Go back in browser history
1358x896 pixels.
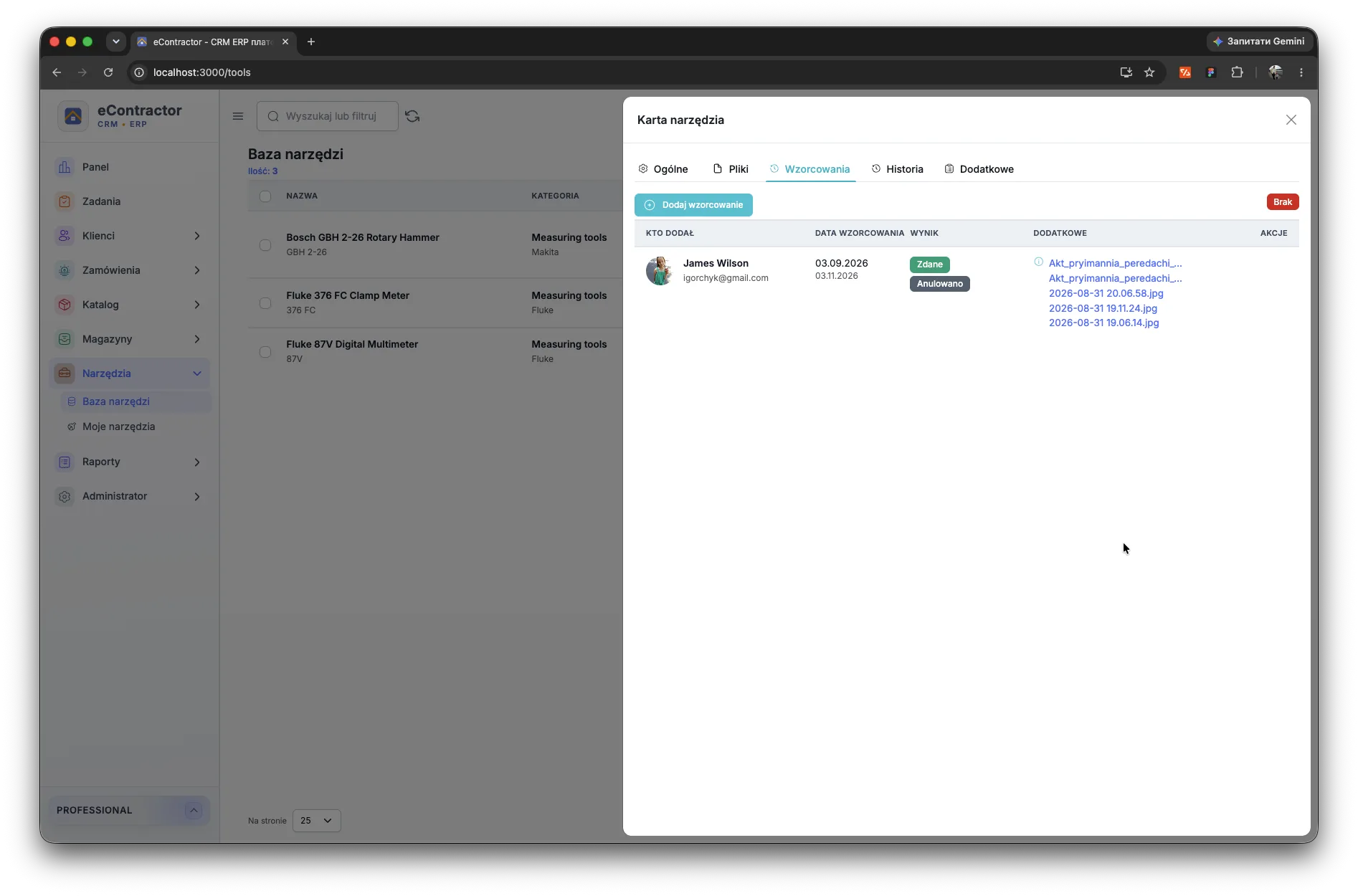click(57, 72)
